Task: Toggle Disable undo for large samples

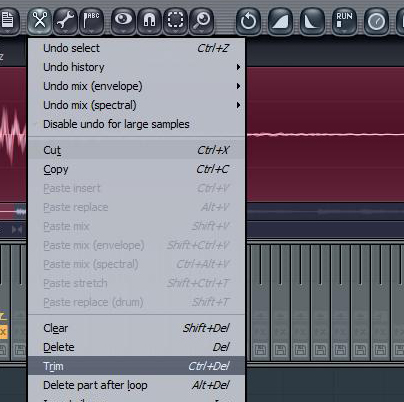Action: point(137,124)
